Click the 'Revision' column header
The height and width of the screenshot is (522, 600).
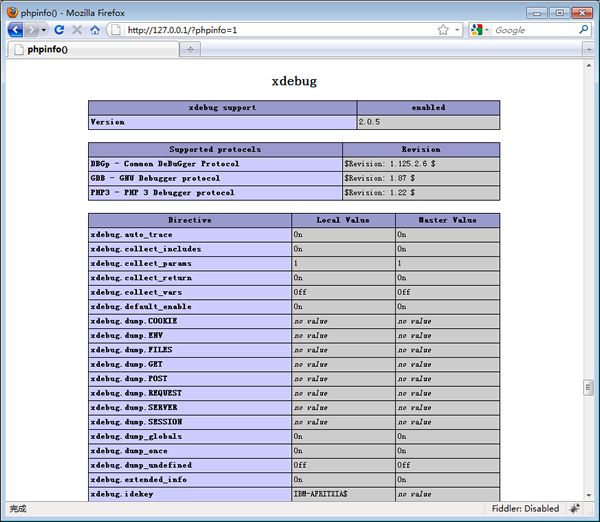click(421, 149)
